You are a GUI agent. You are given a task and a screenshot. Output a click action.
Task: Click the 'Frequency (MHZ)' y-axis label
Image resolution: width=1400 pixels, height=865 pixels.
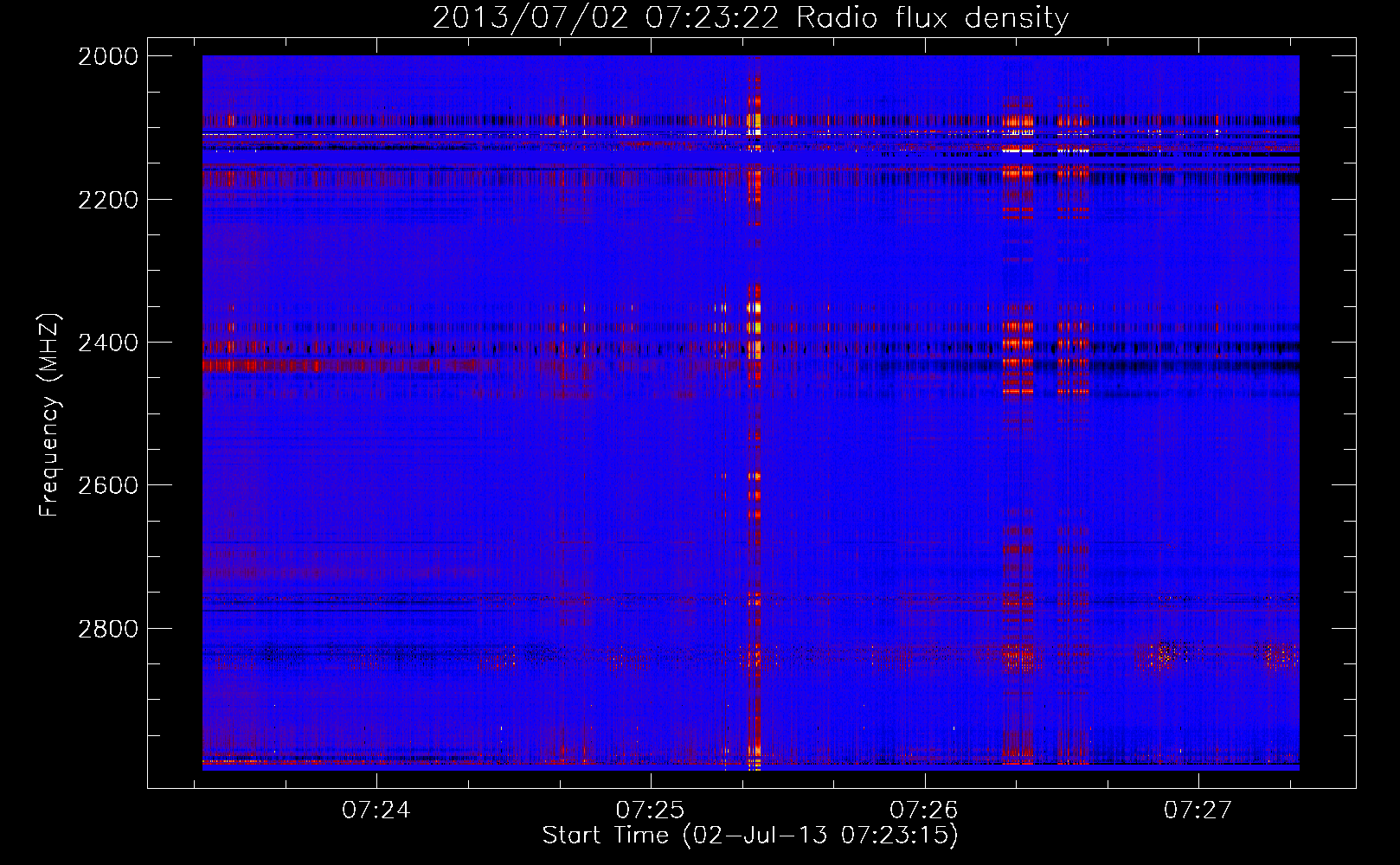click(x=50, y=414)
